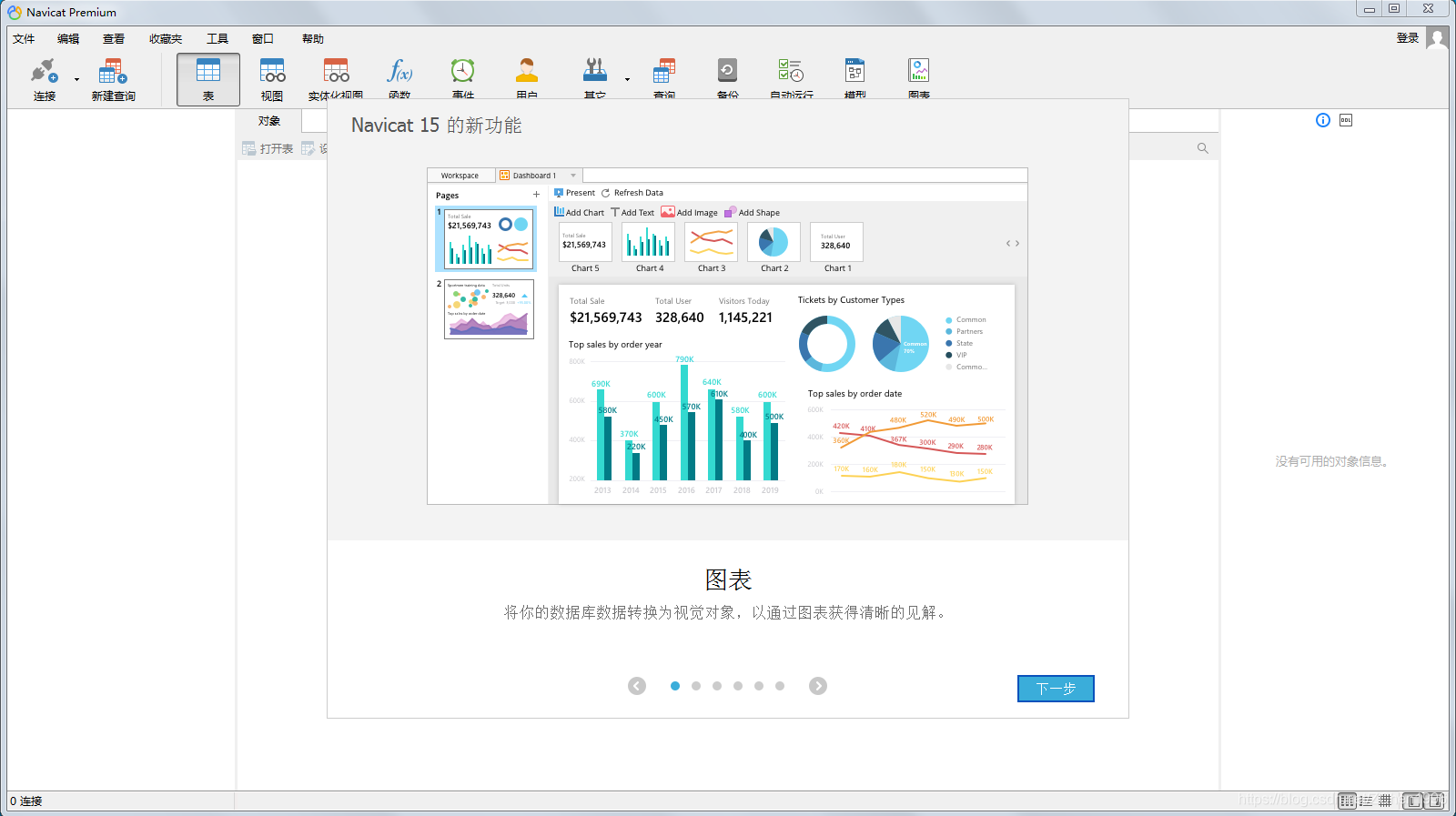Click the next slide arrow
1456x816 pixels.
(818, 686)
